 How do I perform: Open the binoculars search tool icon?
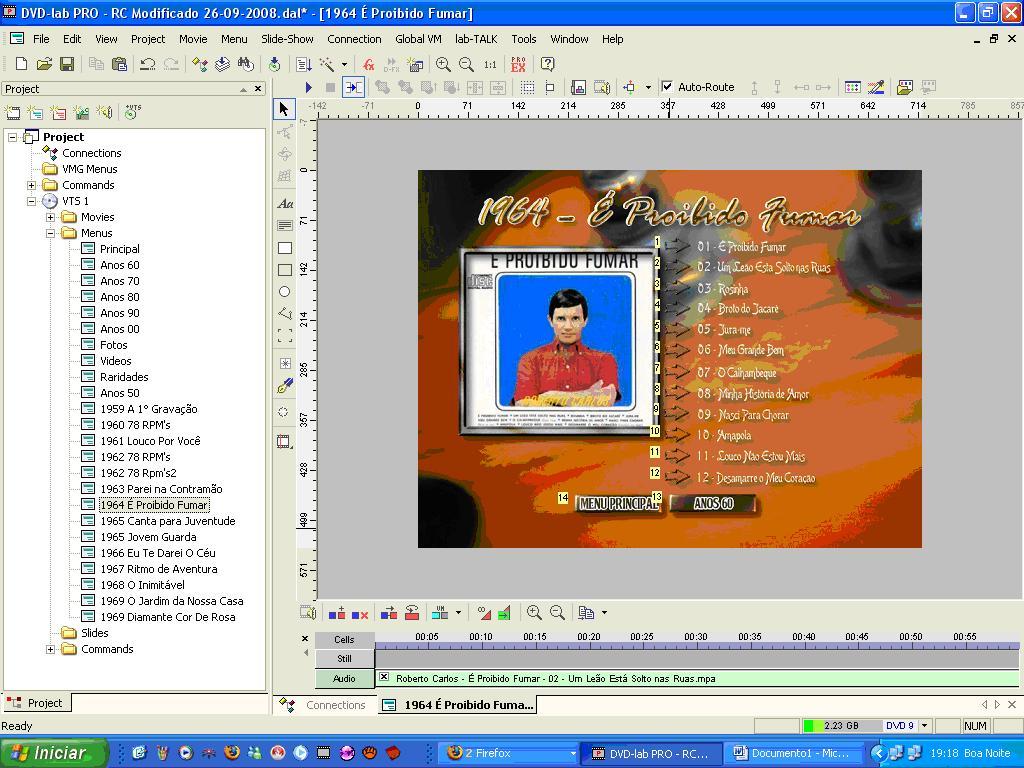(246, 64)
